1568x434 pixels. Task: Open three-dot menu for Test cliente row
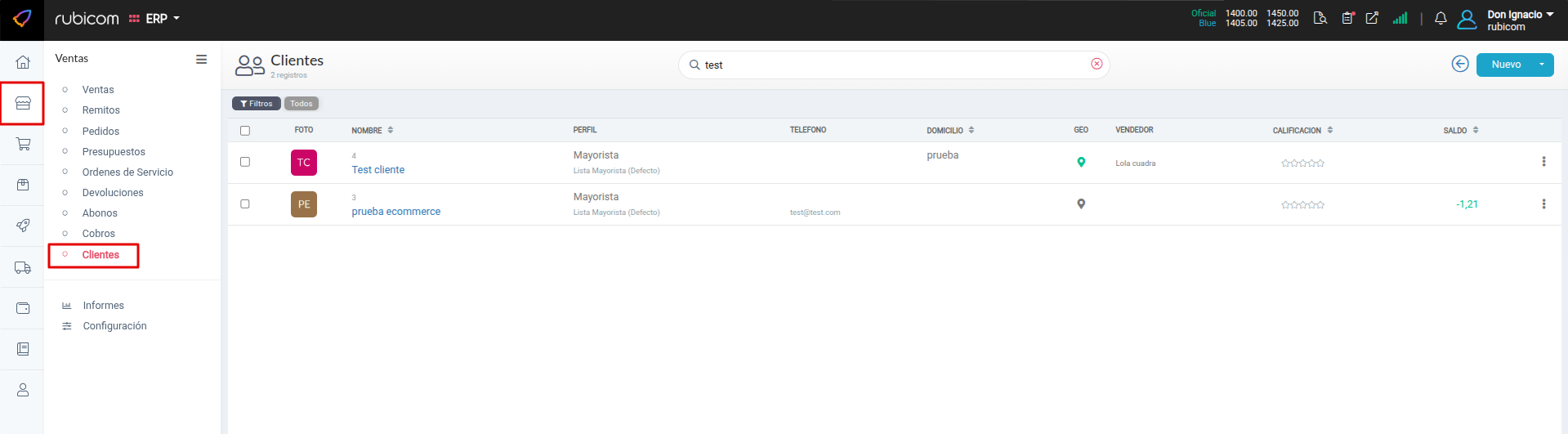coord(1543,162)
